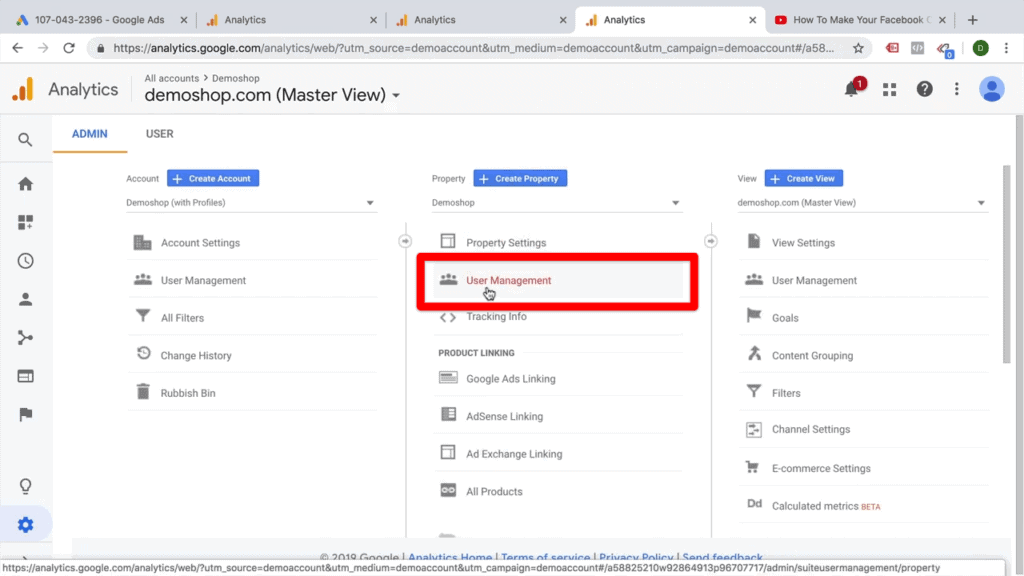Image resolution: width=1024 pixels, height=576 pixels.
Task: Go back using the browser back arrow
Action: pos(18,48)
